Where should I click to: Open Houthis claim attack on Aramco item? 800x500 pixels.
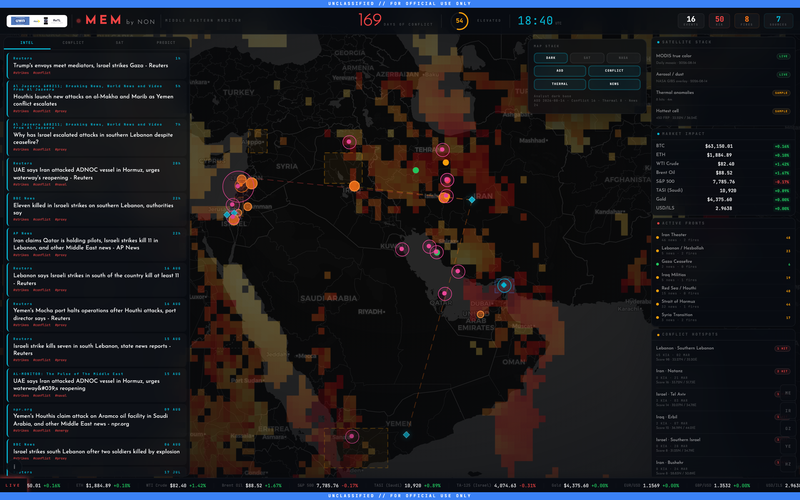tap(97, 419)
